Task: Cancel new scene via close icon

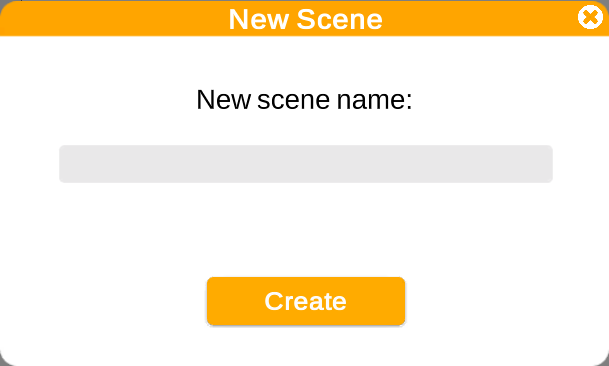Action: point(590,17)
